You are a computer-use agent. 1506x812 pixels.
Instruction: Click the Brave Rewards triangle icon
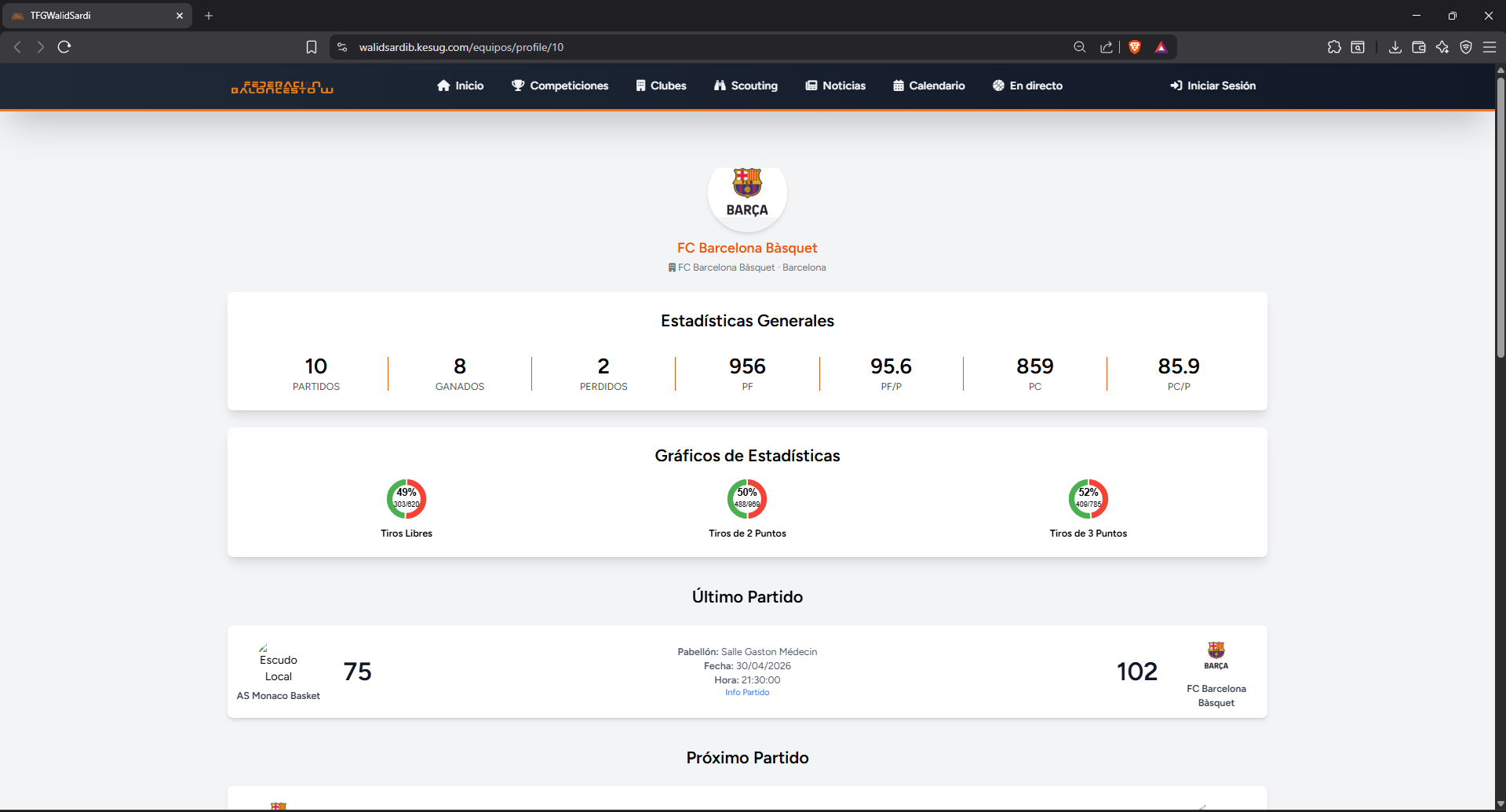coord(1161,47)
